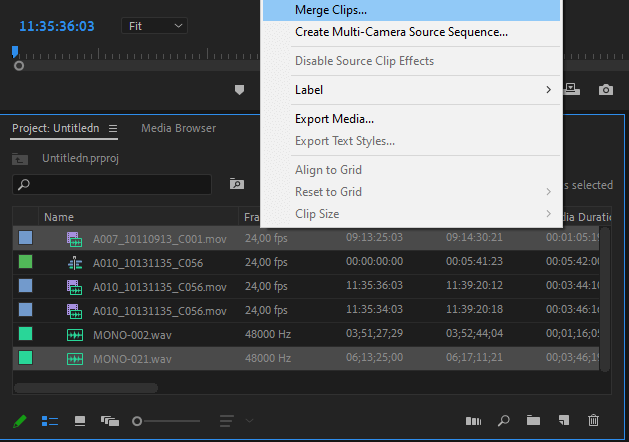Click the green label swatch of A010_10131135_C056 sequence
Screen dimensions: 629x442
pos(26,262)
